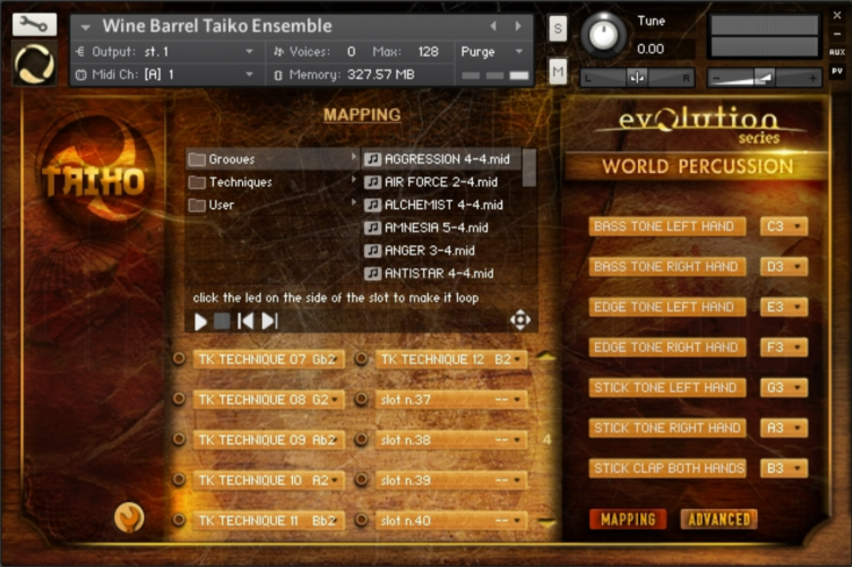Open the Purge dropdown menu
This screenshot has width=852, height=567.
pyautogui.click(x=492, y=52)
